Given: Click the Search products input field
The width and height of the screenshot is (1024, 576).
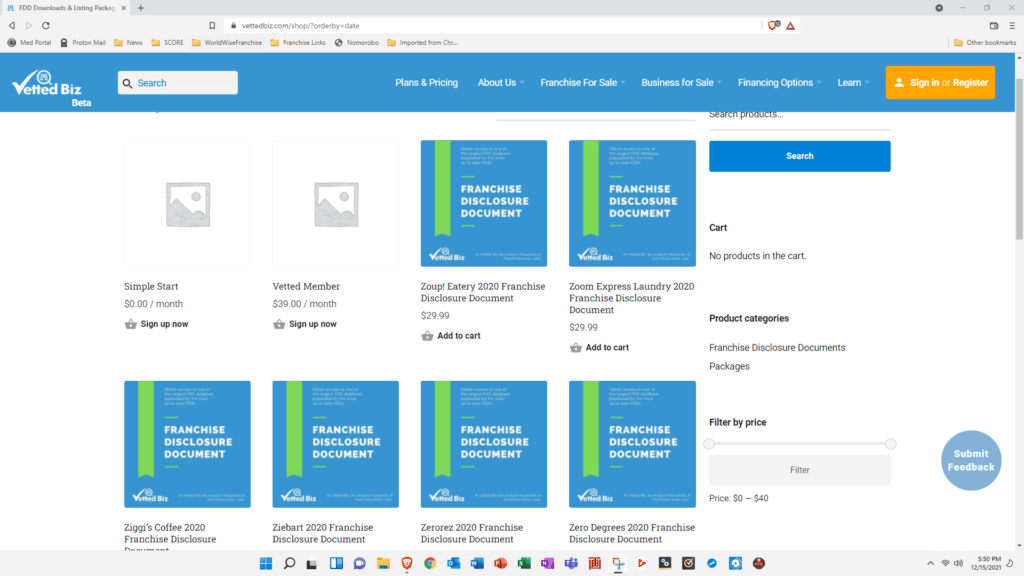Looking at the screenshot, I should (x=799, y=116).
